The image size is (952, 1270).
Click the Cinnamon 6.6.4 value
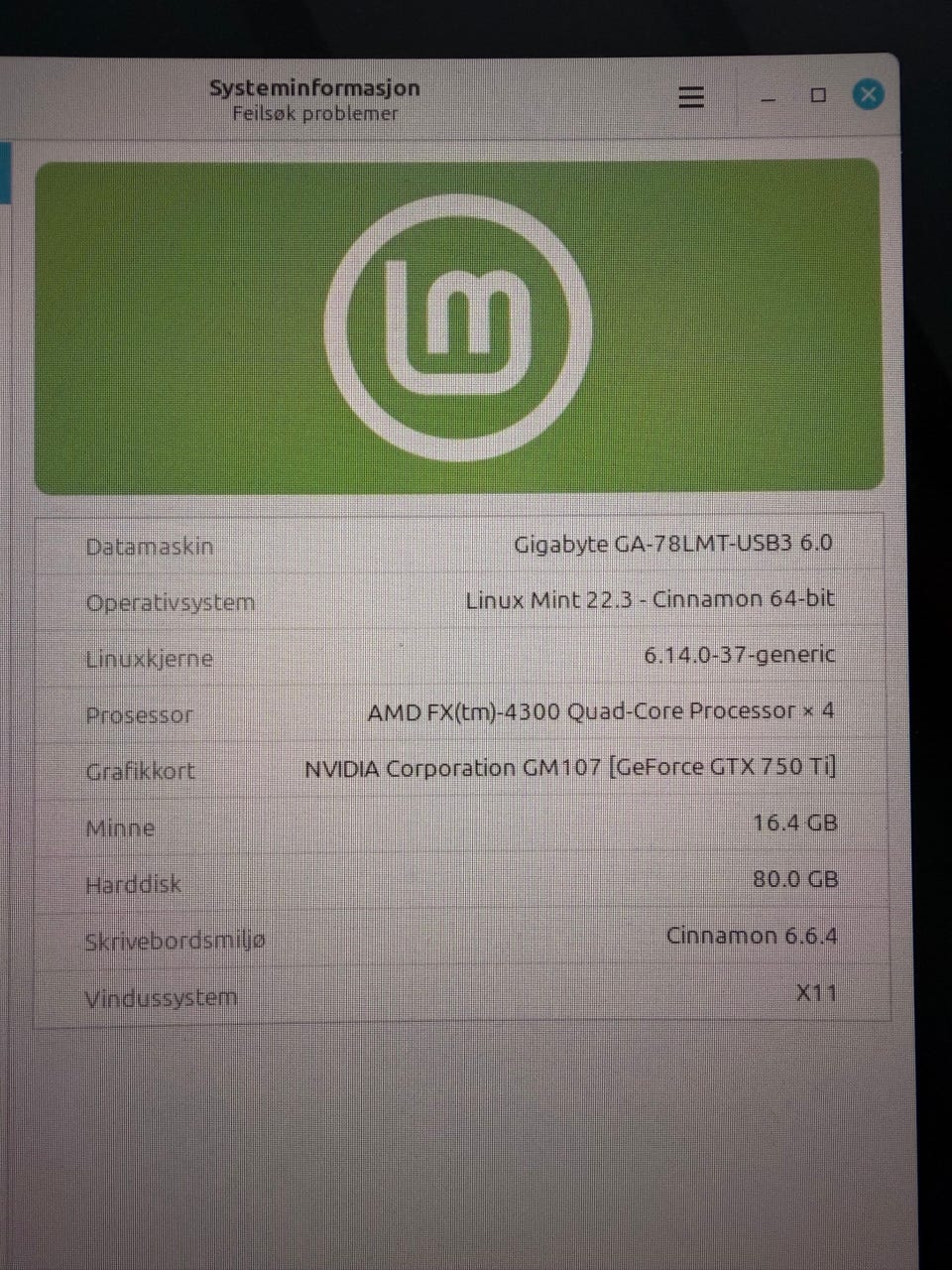(x=752, y=936)
